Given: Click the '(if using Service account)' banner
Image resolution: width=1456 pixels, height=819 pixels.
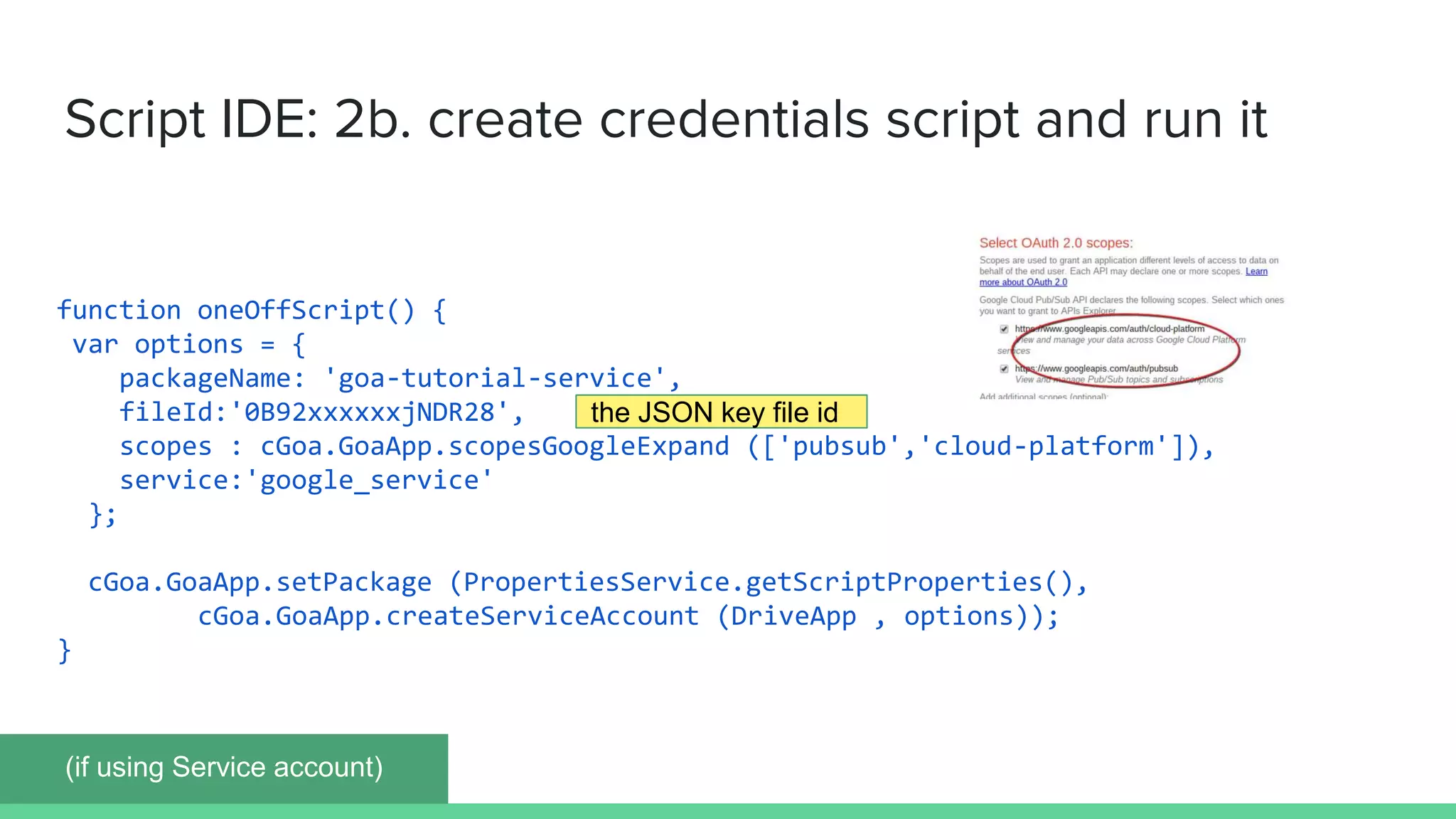Looking at the screenshot, I should pyautogui.click(x=224, y=768).
